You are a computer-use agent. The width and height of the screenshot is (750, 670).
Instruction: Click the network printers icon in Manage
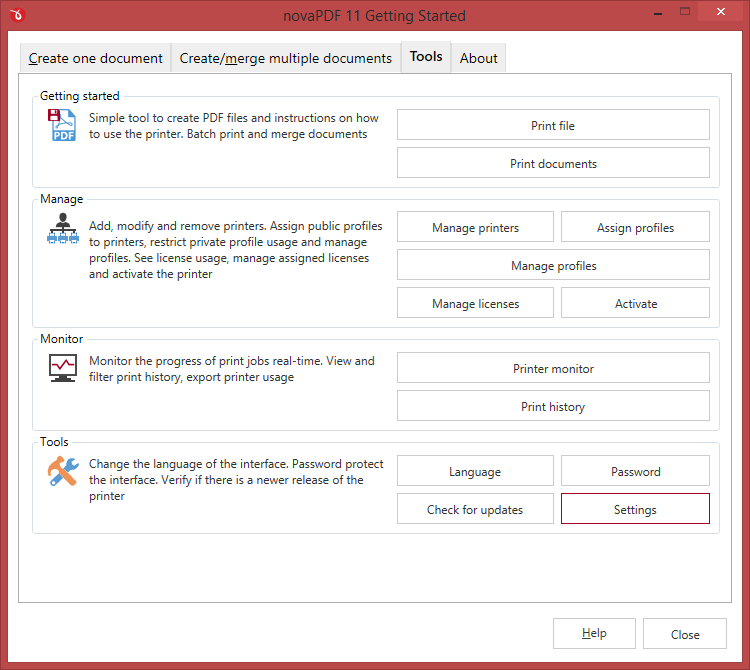click(63, 229)
